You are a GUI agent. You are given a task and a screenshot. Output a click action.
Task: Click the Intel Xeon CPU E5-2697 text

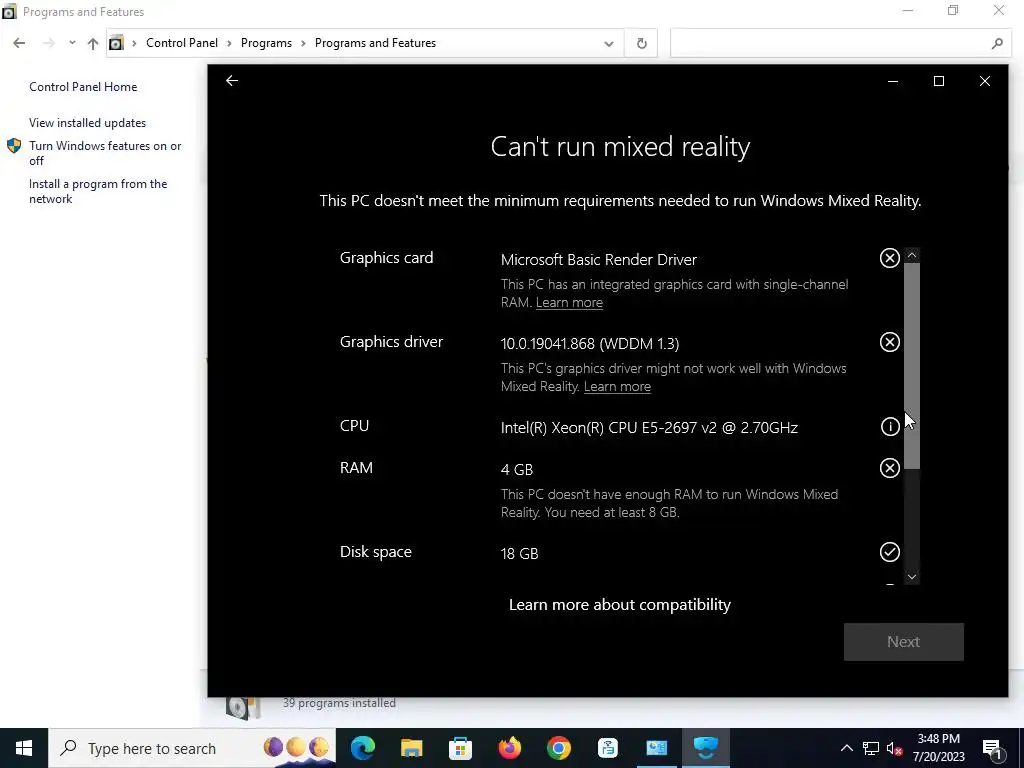[x=649, y=428]
